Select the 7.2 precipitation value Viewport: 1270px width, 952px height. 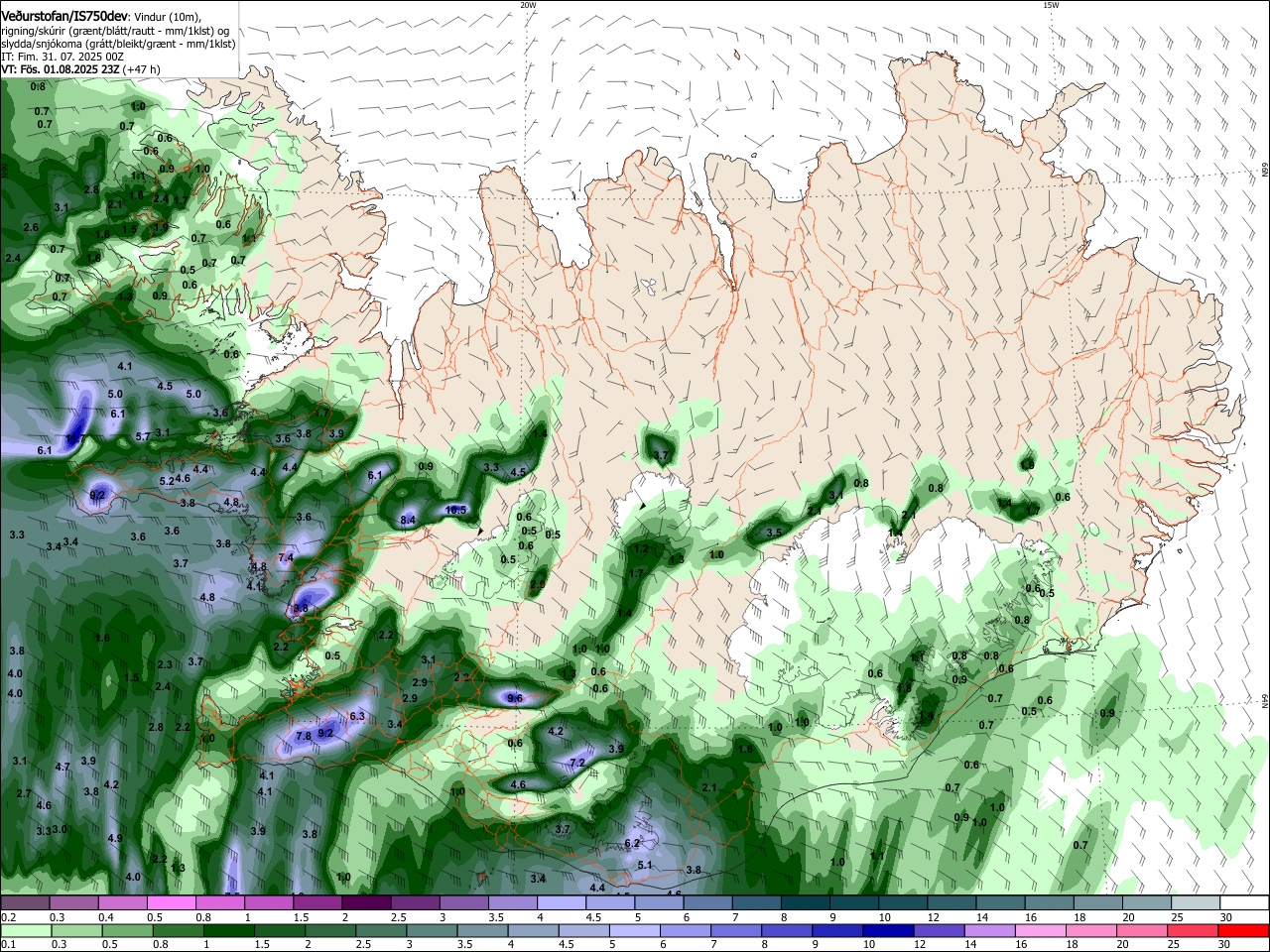pyautogui.click(x=577, y=763)
